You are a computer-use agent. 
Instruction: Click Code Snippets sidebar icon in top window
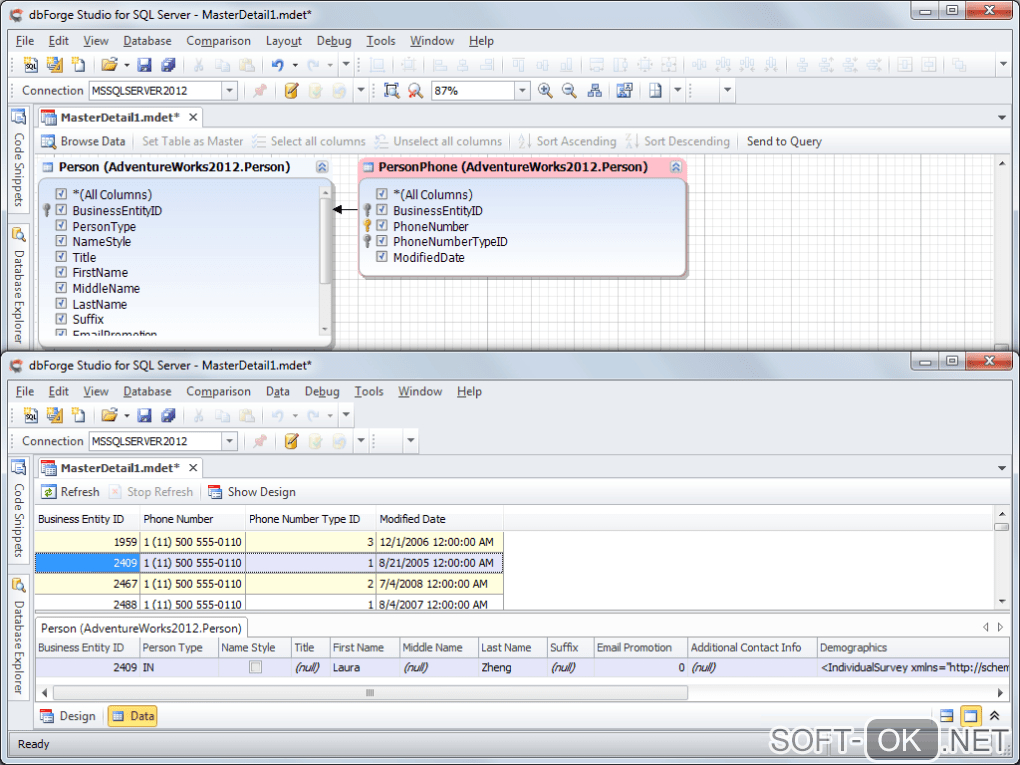[18, 117]
